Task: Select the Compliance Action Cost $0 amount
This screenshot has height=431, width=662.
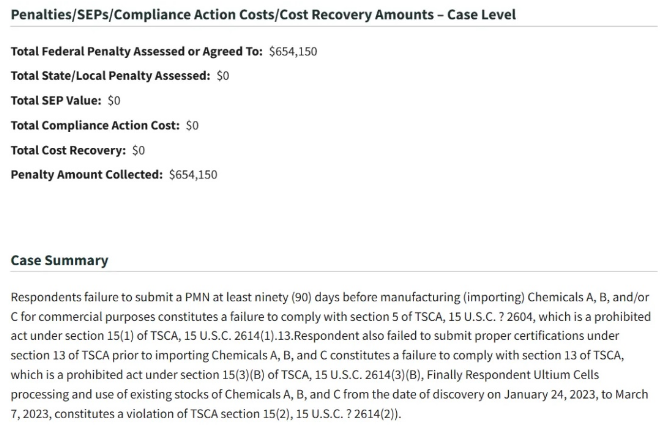Action: 192,126
